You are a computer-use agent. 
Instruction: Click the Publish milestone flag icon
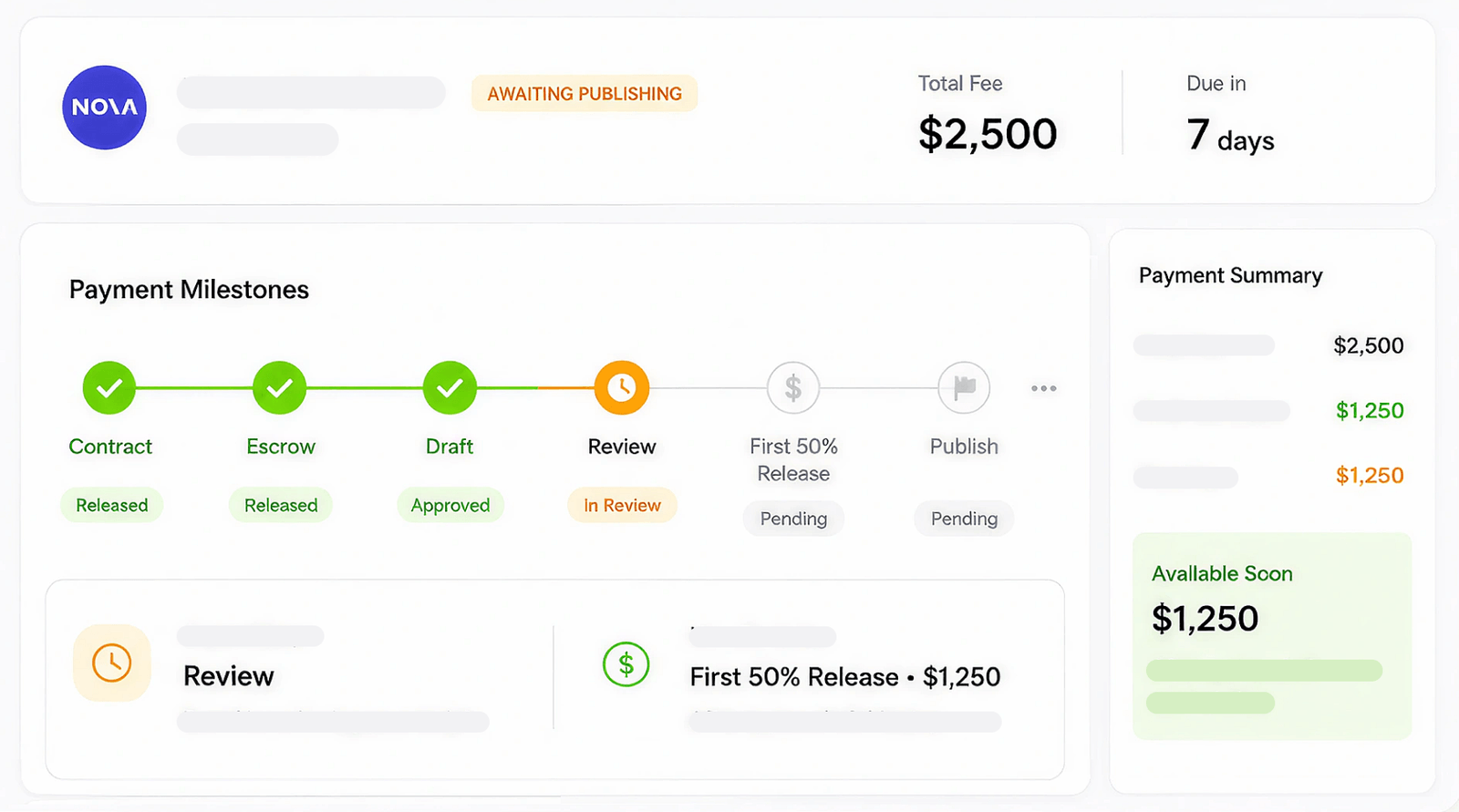pyautogui.click(x=964, y=388)
